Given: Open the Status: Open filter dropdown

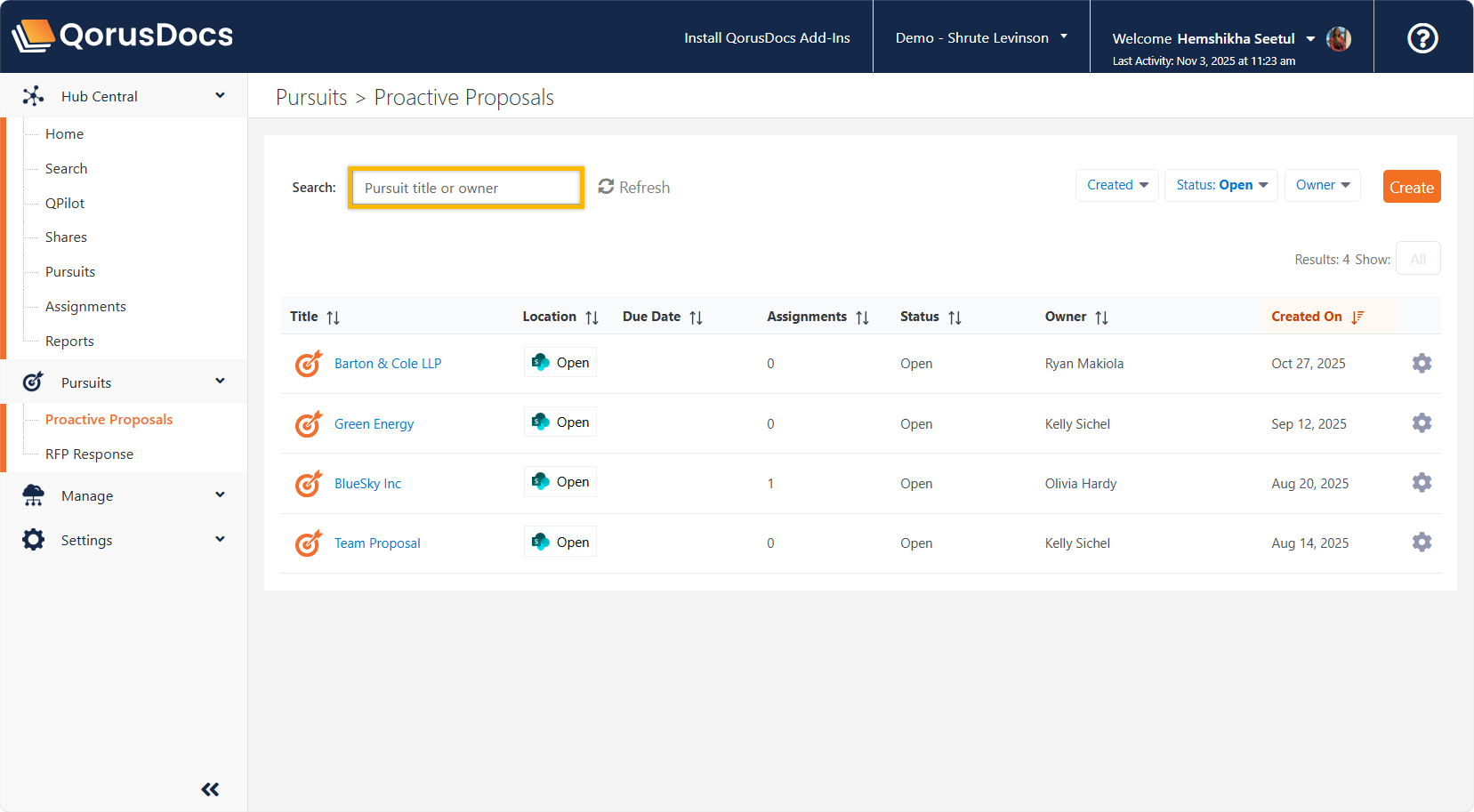Looking at the screenshot, I should 1220,185.
